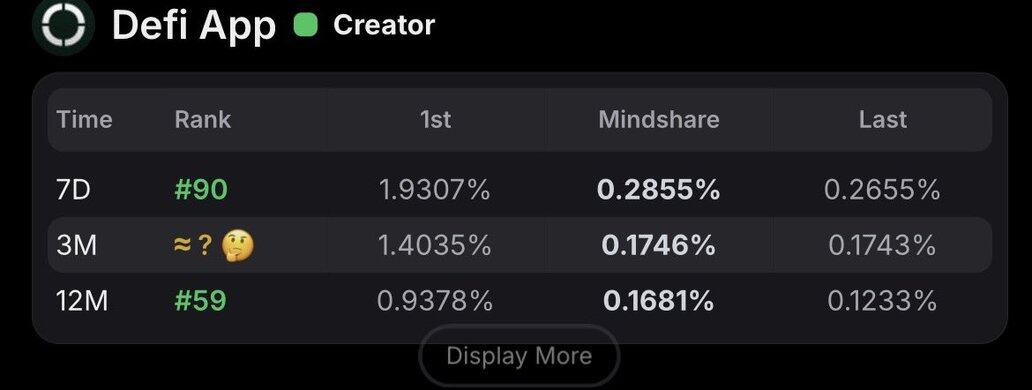The image size is (1032, 390).
Task: Click the Defi App circular logo icon
Action: pos(63,25)
